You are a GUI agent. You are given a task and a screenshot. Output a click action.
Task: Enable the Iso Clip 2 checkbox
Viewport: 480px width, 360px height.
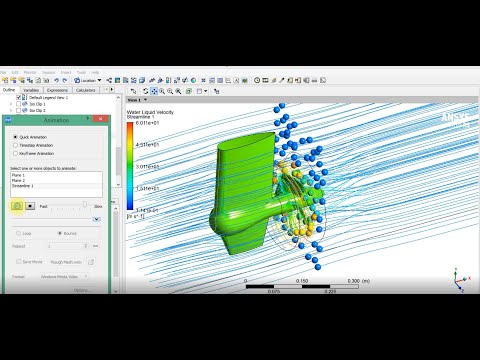click(x=18, y=110)
